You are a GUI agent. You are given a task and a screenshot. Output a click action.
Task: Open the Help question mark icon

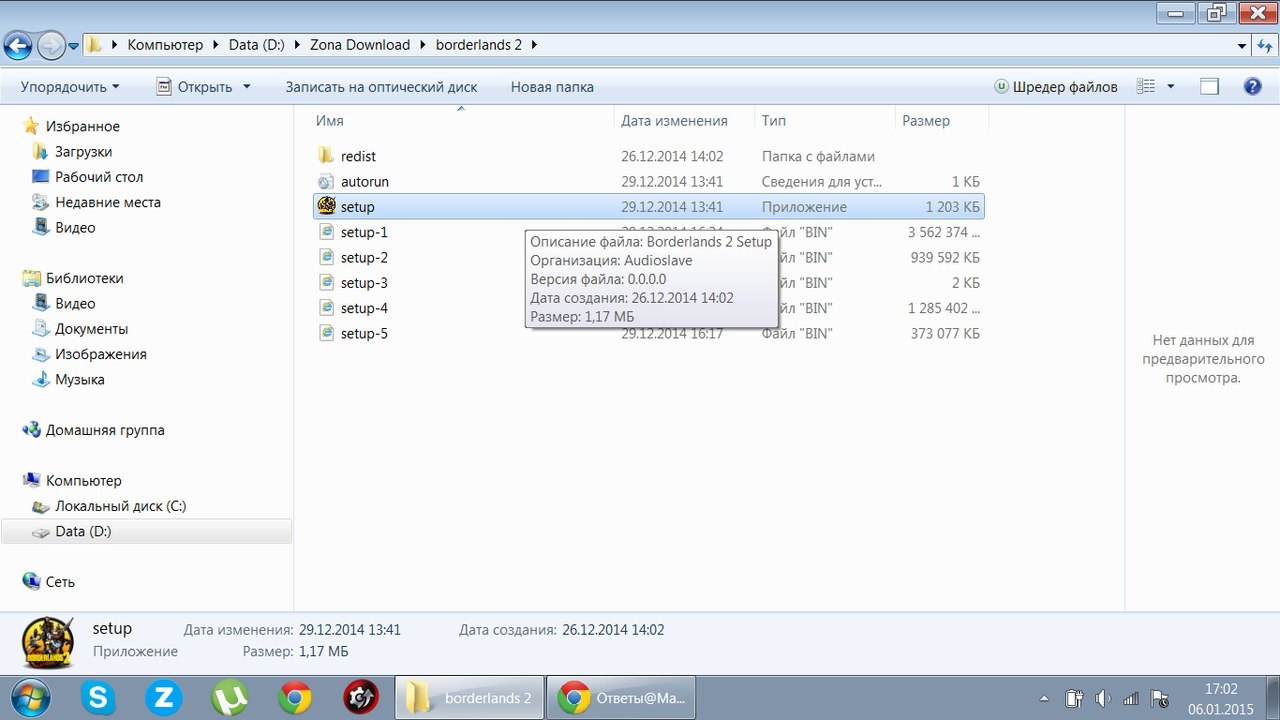[x=1252, y=87]
